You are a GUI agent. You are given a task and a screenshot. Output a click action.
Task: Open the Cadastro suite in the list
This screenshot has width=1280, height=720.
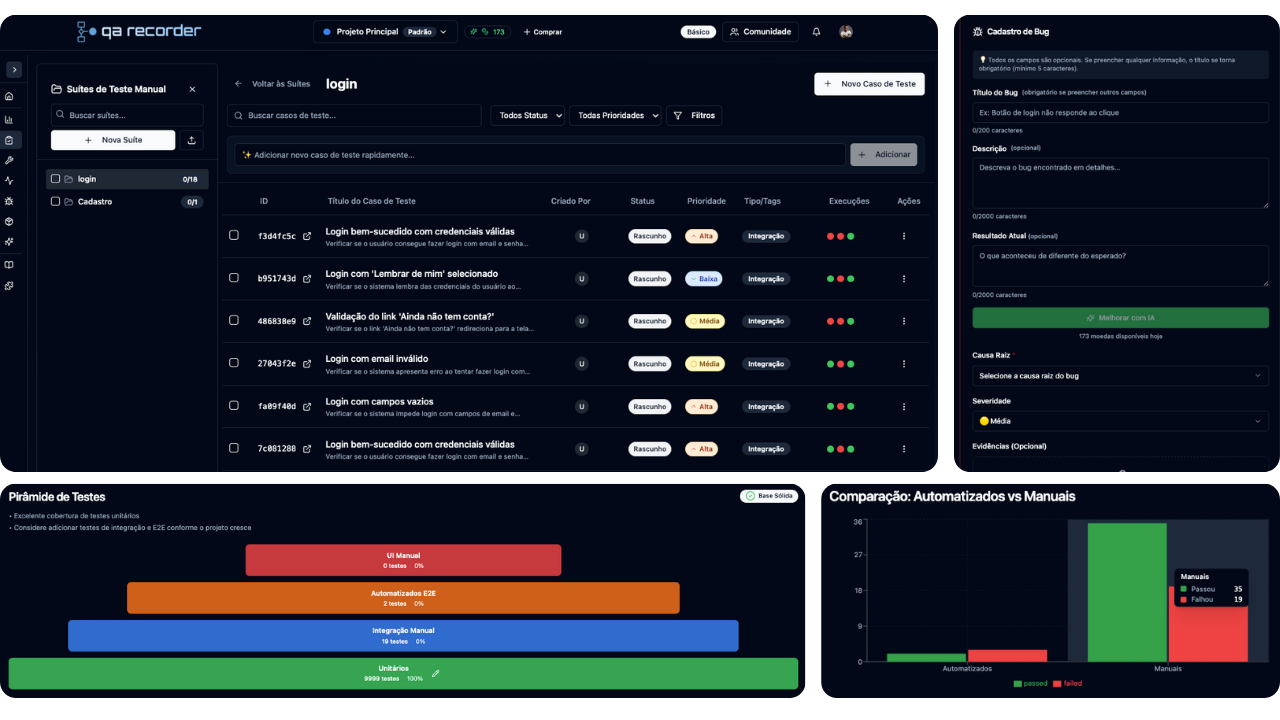127,201
